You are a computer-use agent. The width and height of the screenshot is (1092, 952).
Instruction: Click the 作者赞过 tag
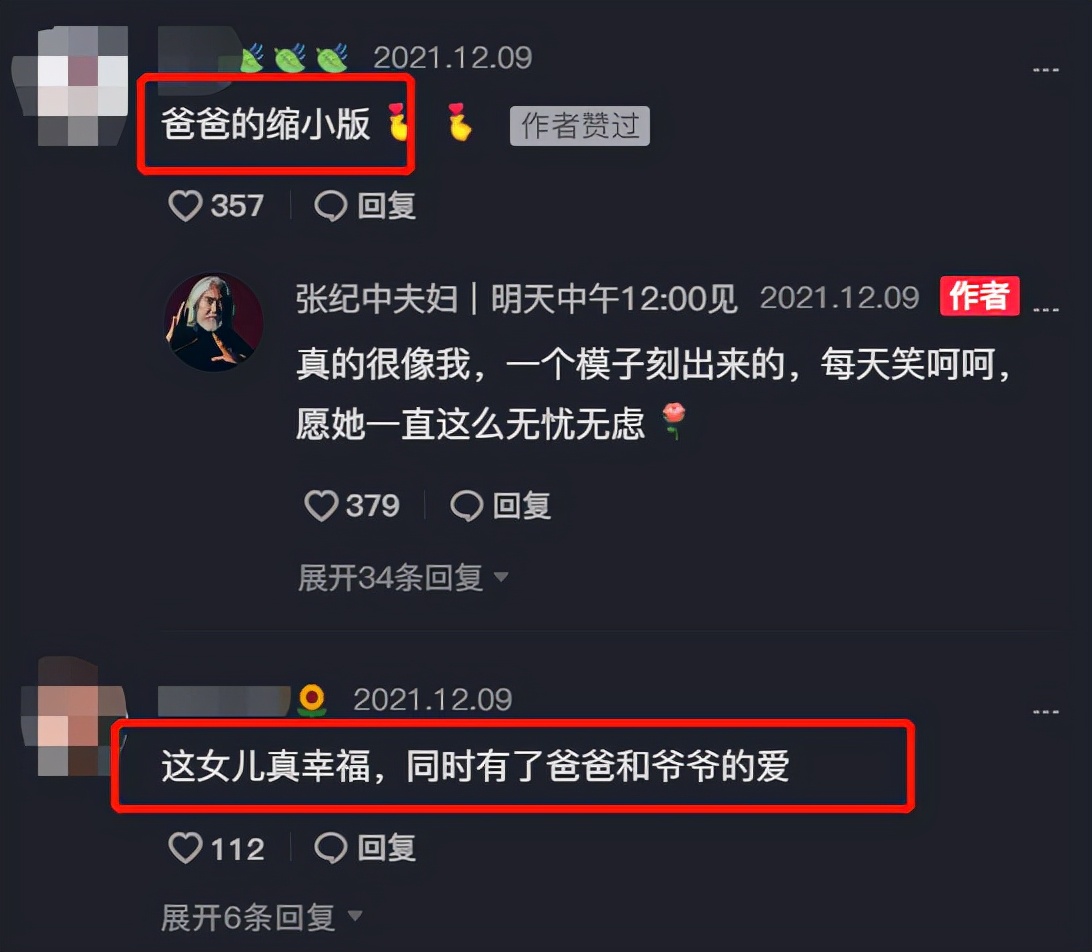pyautogui.click(x=579, y=126)
